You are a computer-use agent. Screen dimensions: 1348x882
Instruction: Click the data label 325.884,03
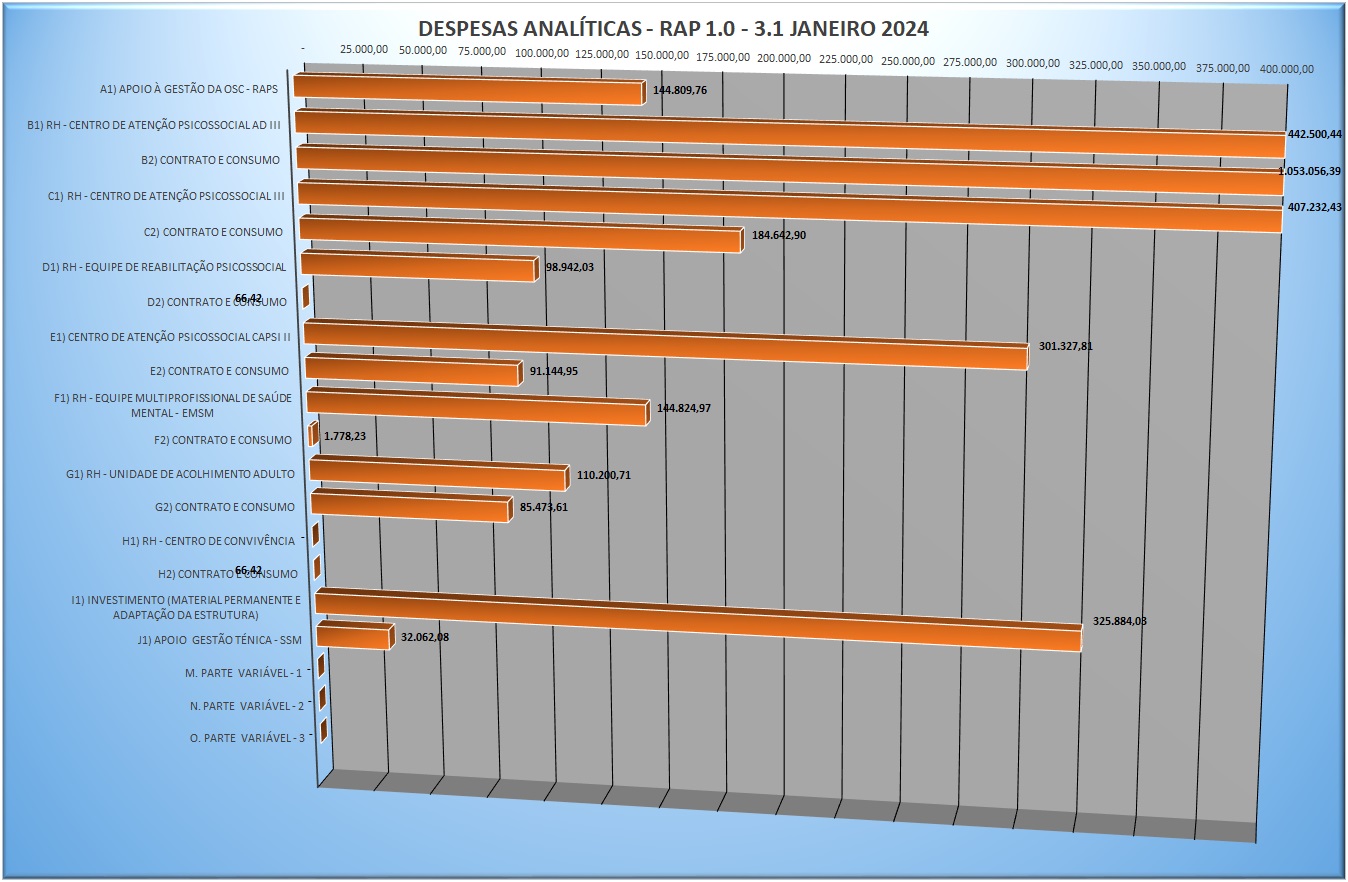click(x=1119, y=621)
